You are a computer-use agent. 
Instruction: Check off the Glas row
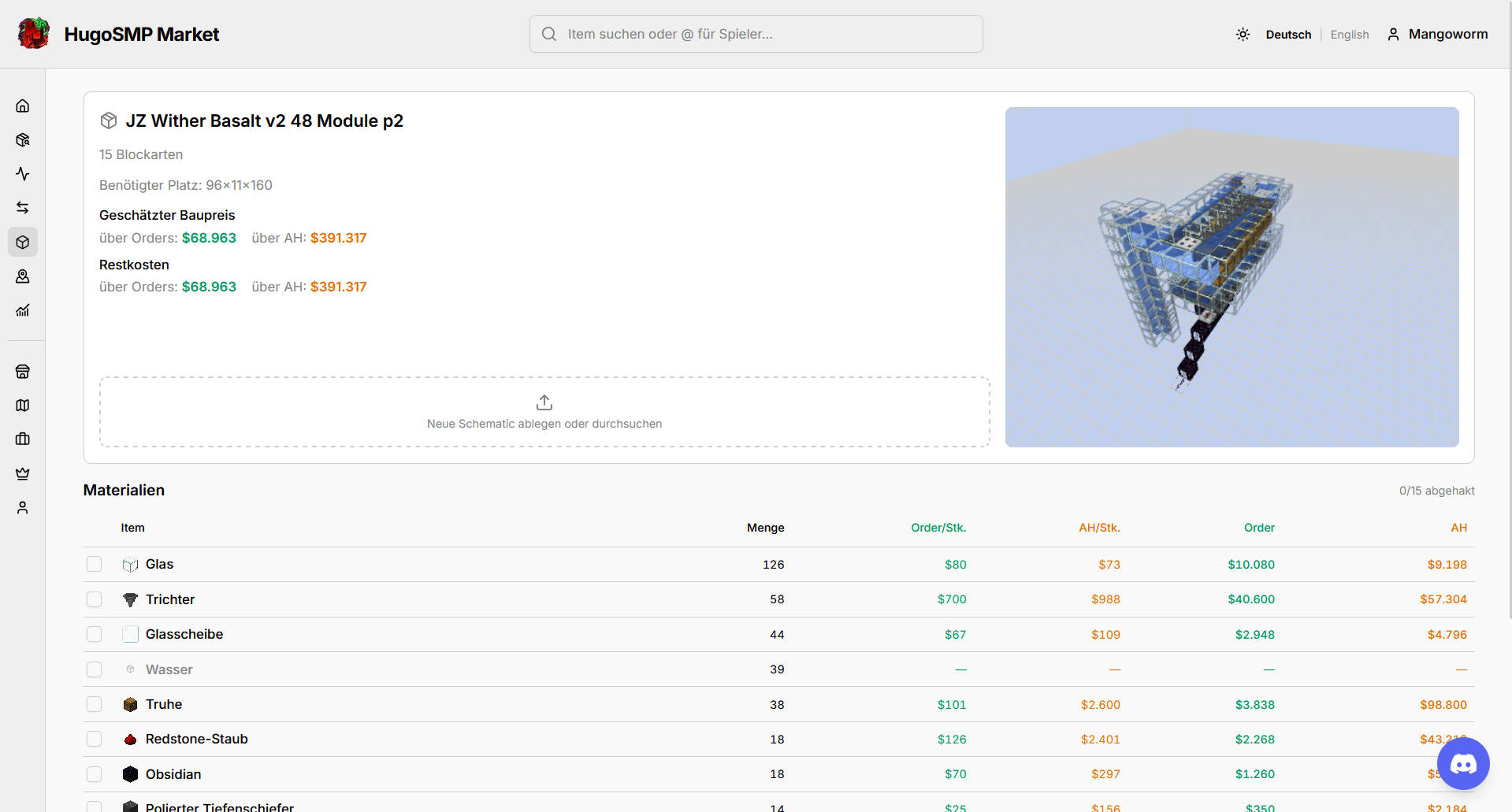95,564
